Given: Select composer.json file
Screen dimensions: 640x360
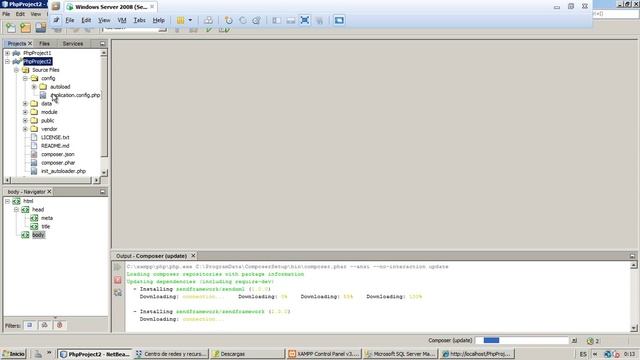Looking at the screenshot, I should 58,154.
